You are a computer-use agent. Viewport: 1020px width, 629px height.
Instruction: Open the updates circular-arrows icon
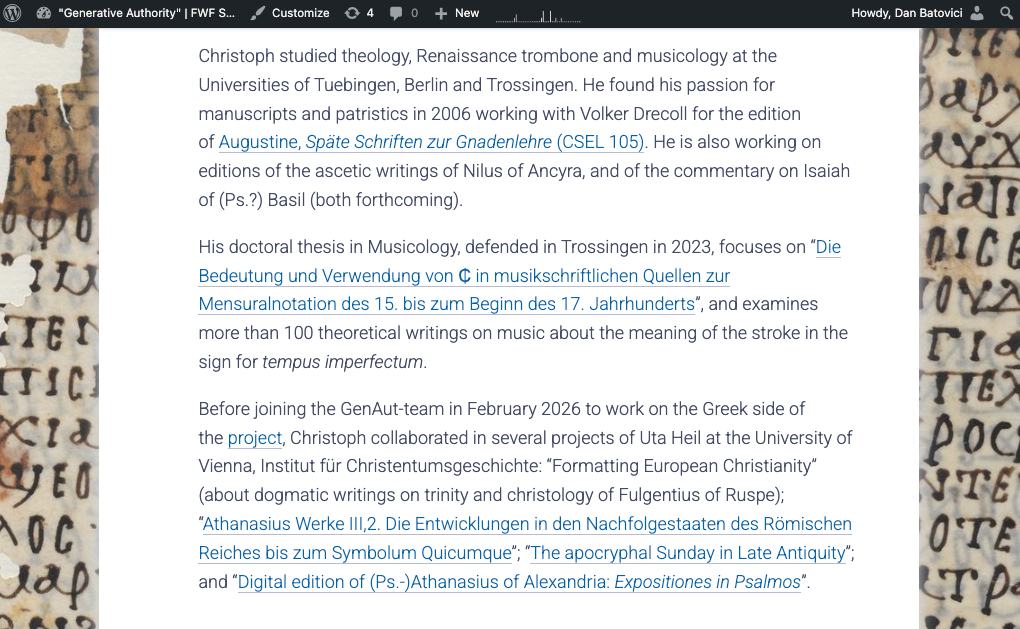(x=351, y=13)
